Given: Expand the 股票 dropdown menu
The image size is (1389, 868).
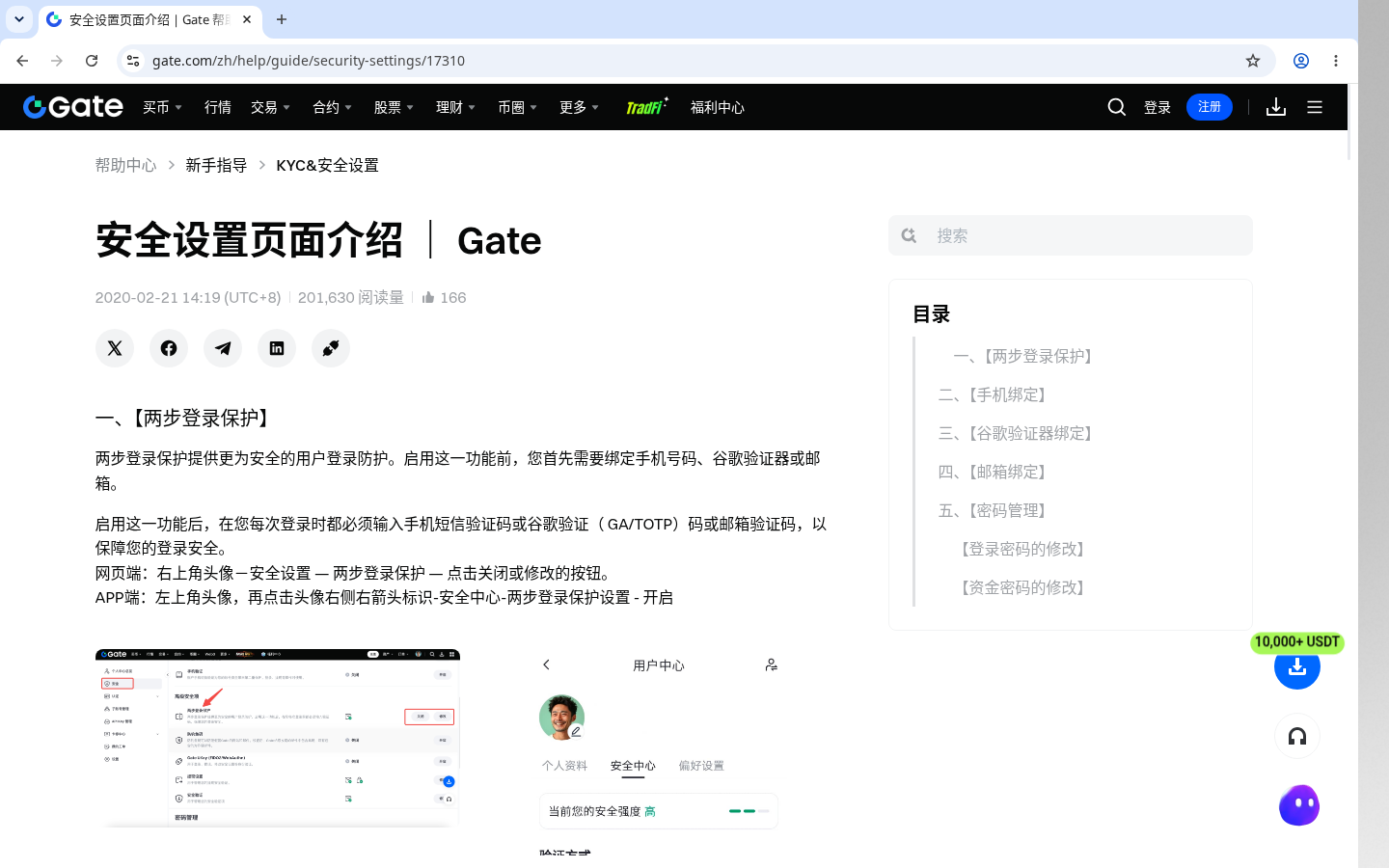Looking at the screenshot, I should pyautogui.click(x=394, y=107).
